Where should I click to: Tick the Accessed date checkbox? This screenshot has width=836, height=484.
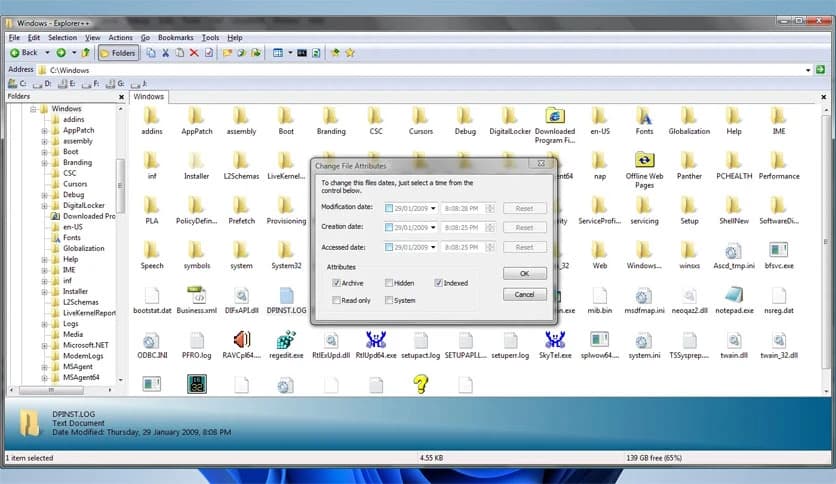[x=389, y=247]
